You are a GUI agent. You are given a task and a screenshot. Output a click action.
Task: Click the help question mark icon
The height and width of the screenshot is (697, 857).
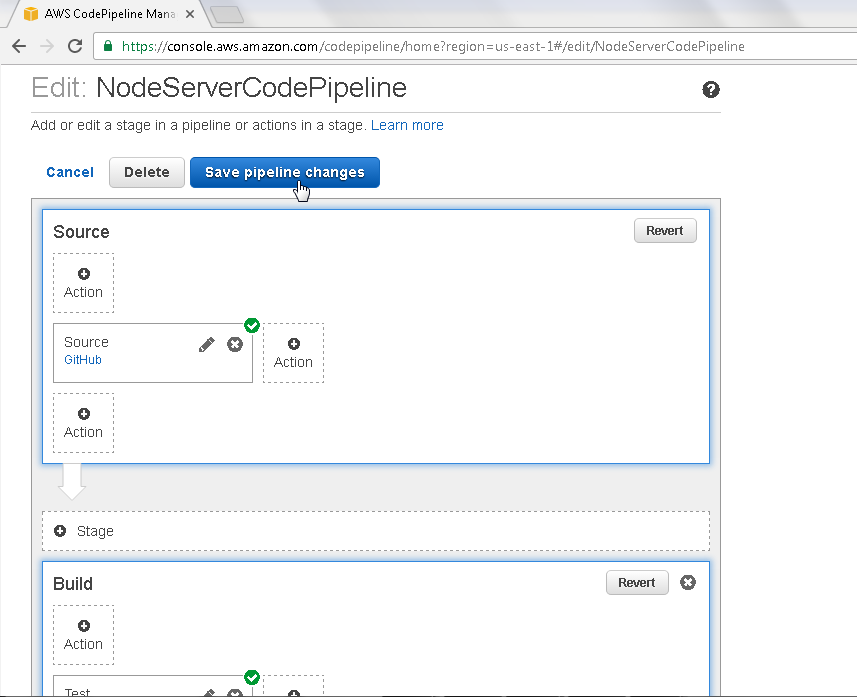point(711,90)
